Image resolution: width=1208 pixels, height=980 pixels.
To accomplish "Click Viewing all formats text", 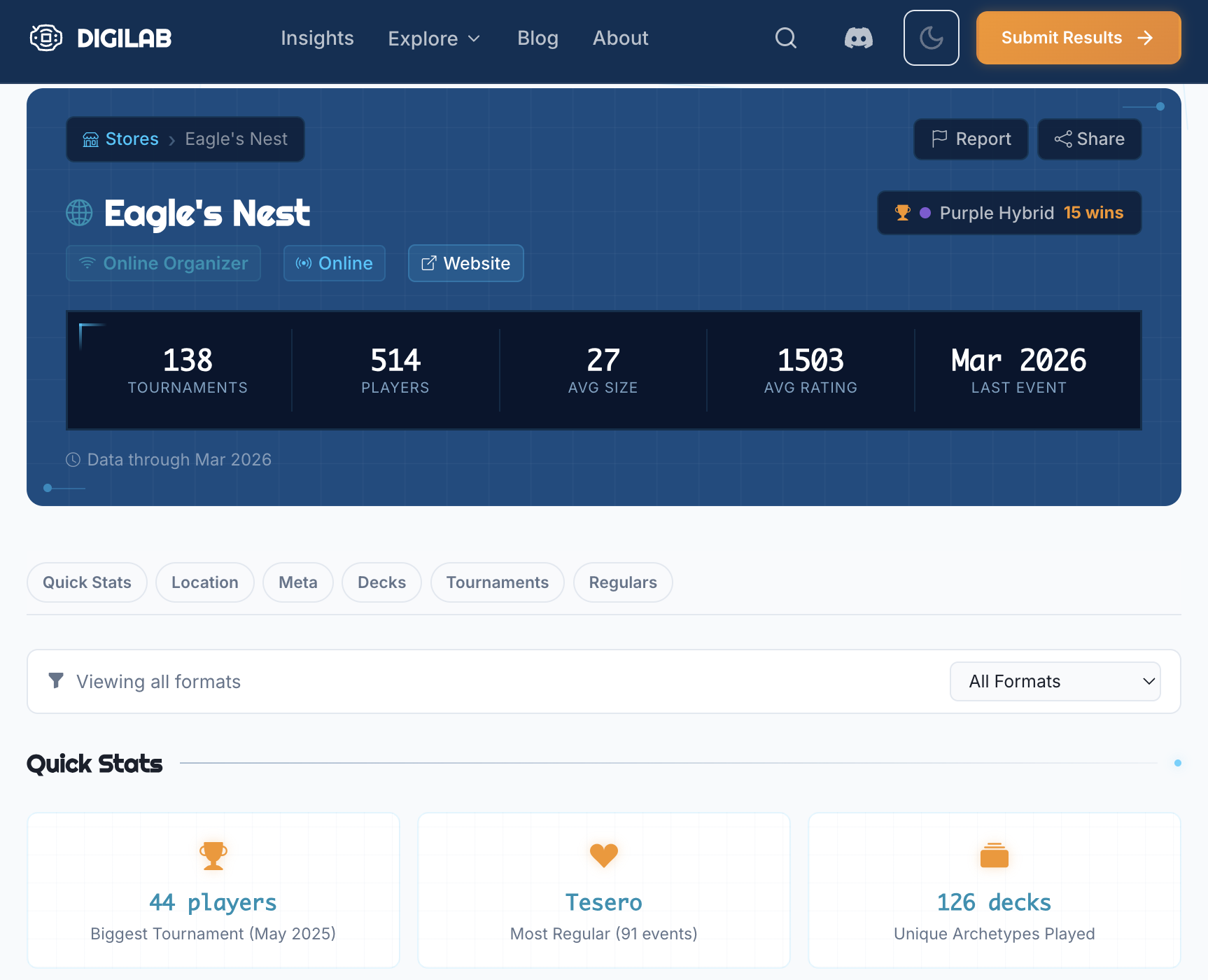I will [x=158, y=682].
